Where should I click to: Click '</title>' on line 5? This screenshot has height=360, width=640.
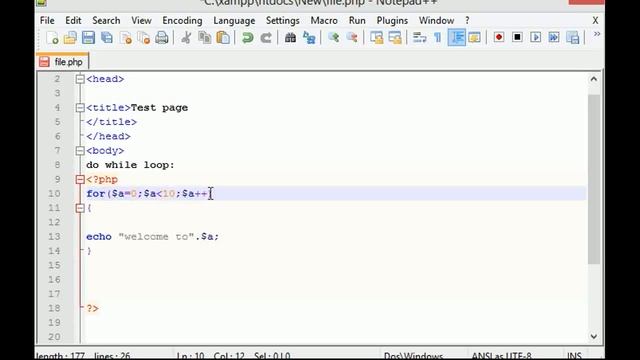click(x=111, y=122)
